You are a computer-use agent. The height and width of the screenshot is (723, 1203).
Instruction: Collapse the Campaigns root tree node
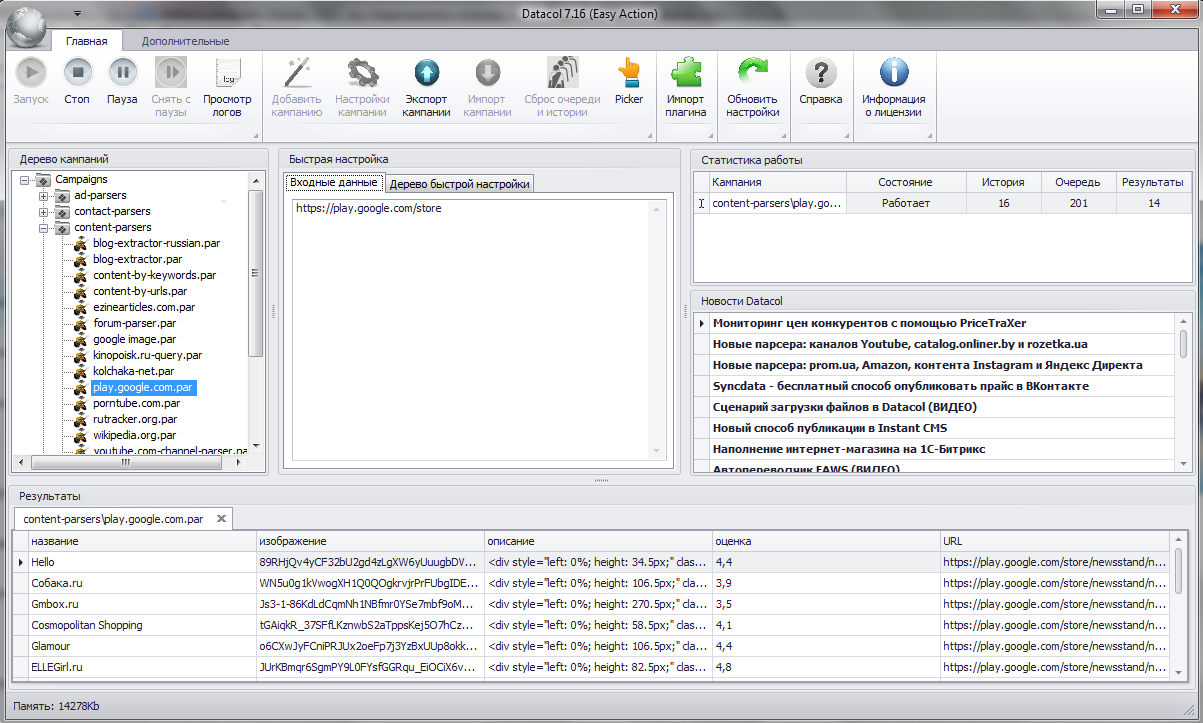[x=25, y=180]
